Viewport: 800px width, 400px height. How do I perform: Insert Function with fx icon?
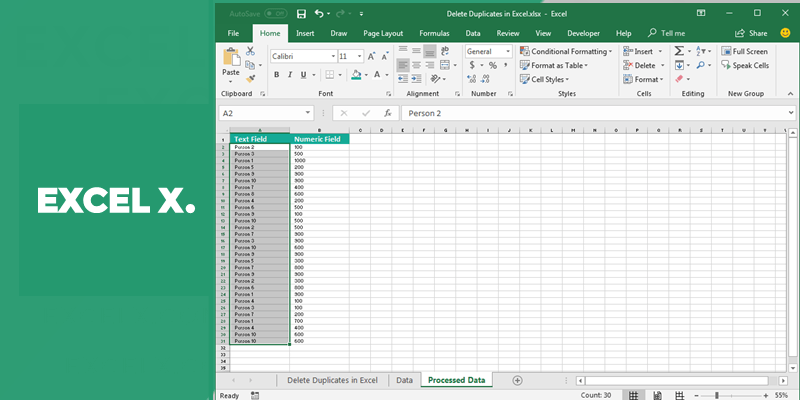point(388,113)
